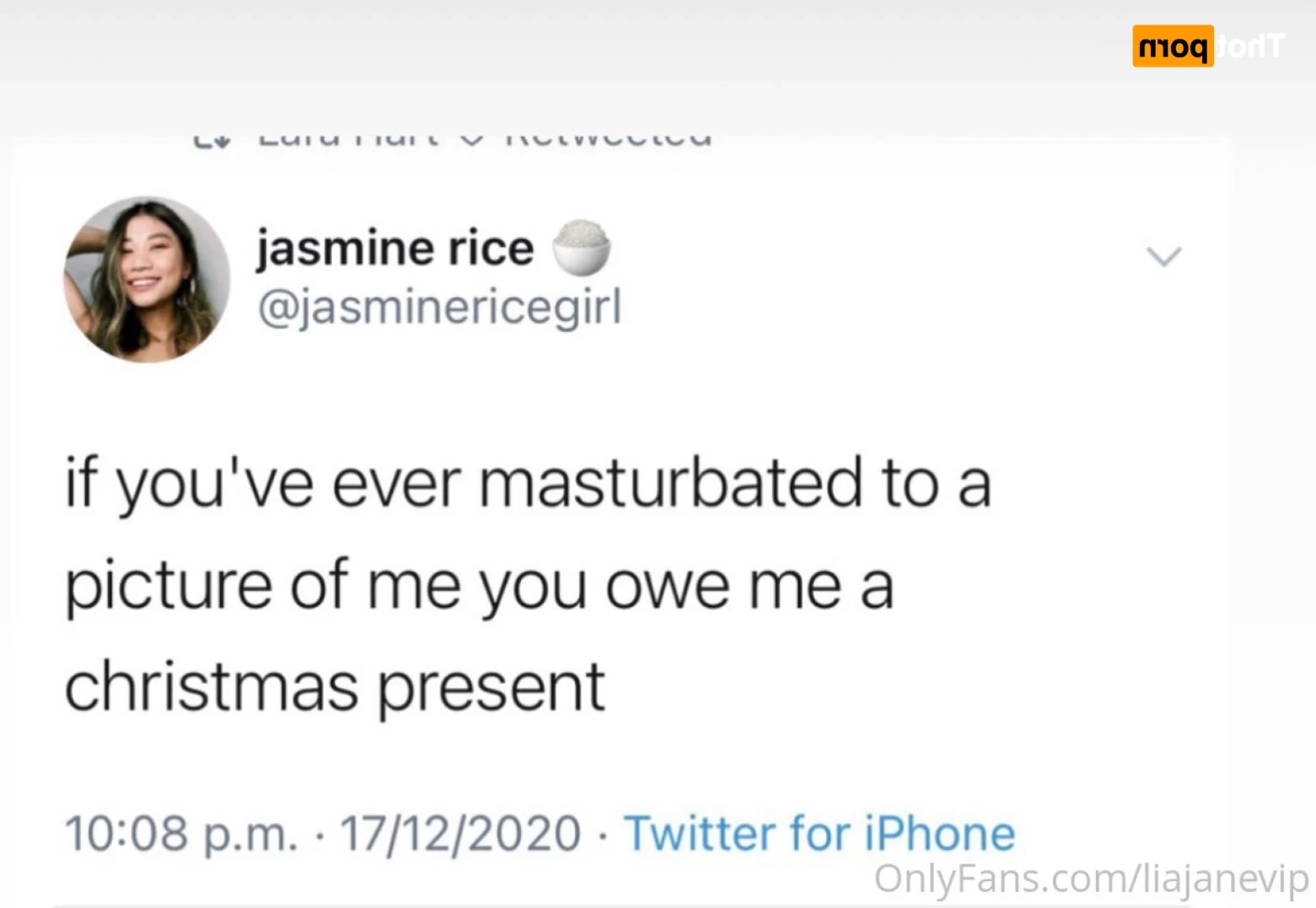Open the @jasminericegirl handle

click(x=439, y=305)
